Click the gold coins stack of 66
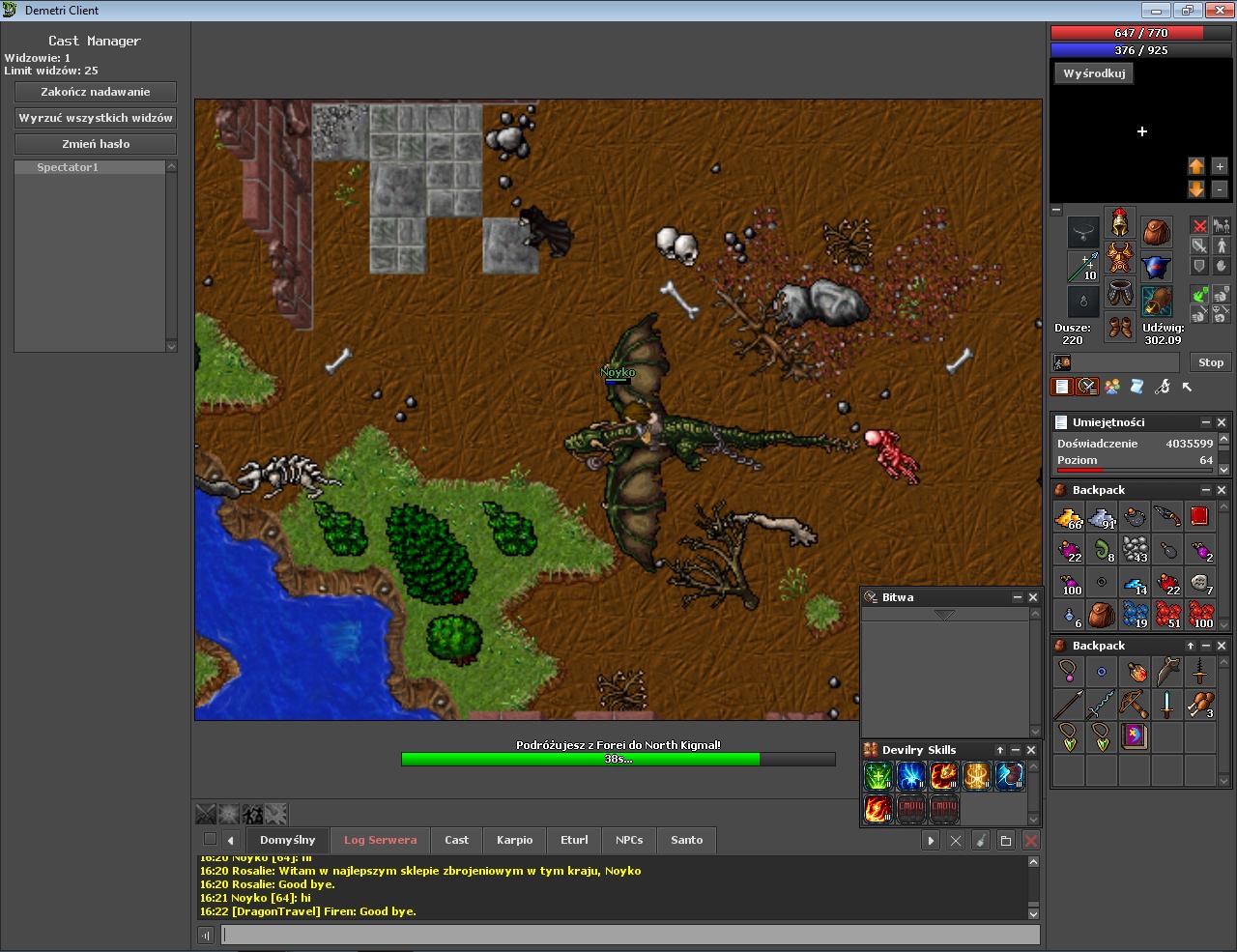 point(1068,516)
